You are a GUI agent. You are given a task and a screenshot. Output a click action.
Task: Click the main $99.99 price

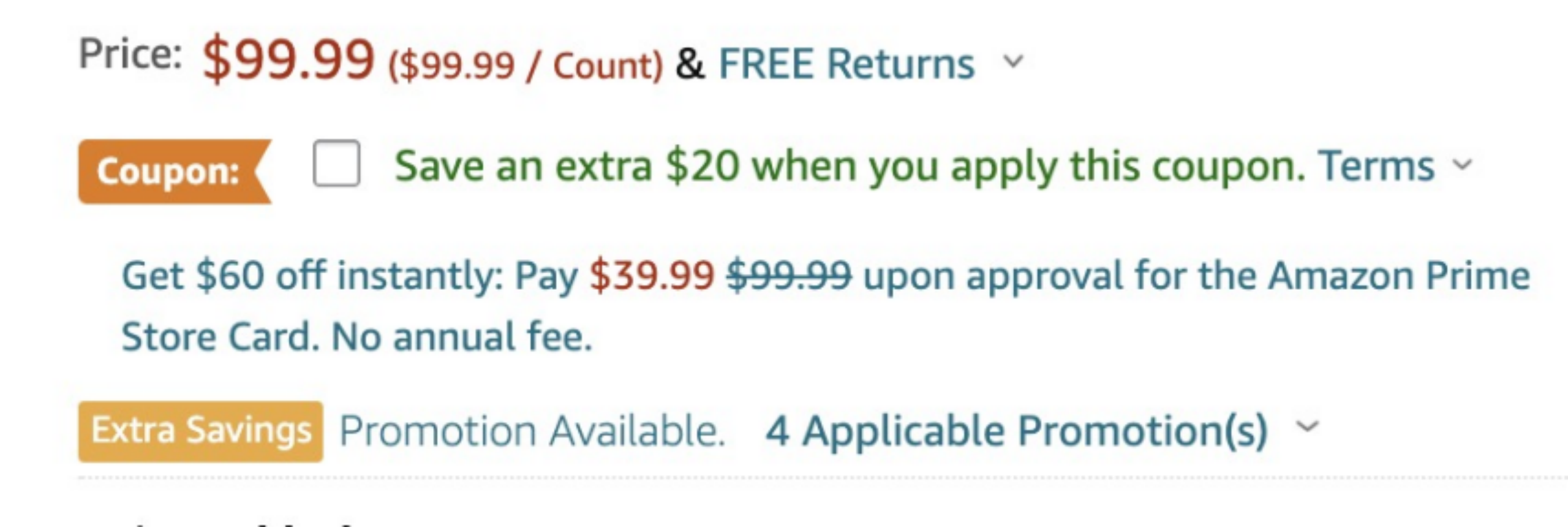coord(288,61)
